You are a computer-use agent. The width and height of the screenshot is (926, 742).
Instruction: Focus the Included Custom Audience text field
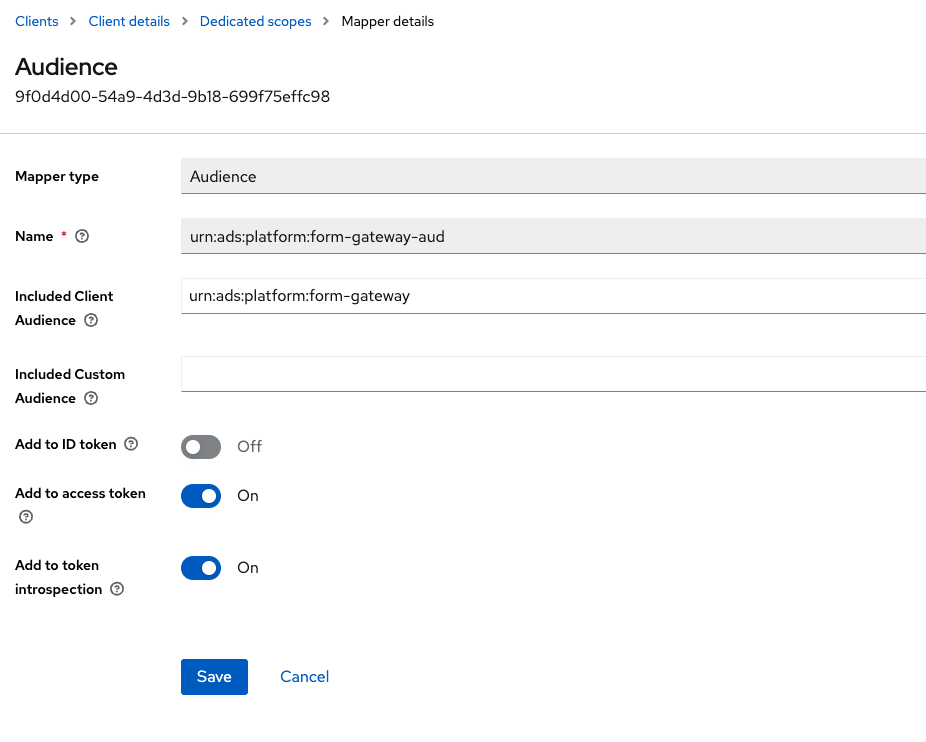(x=553, y=374)
